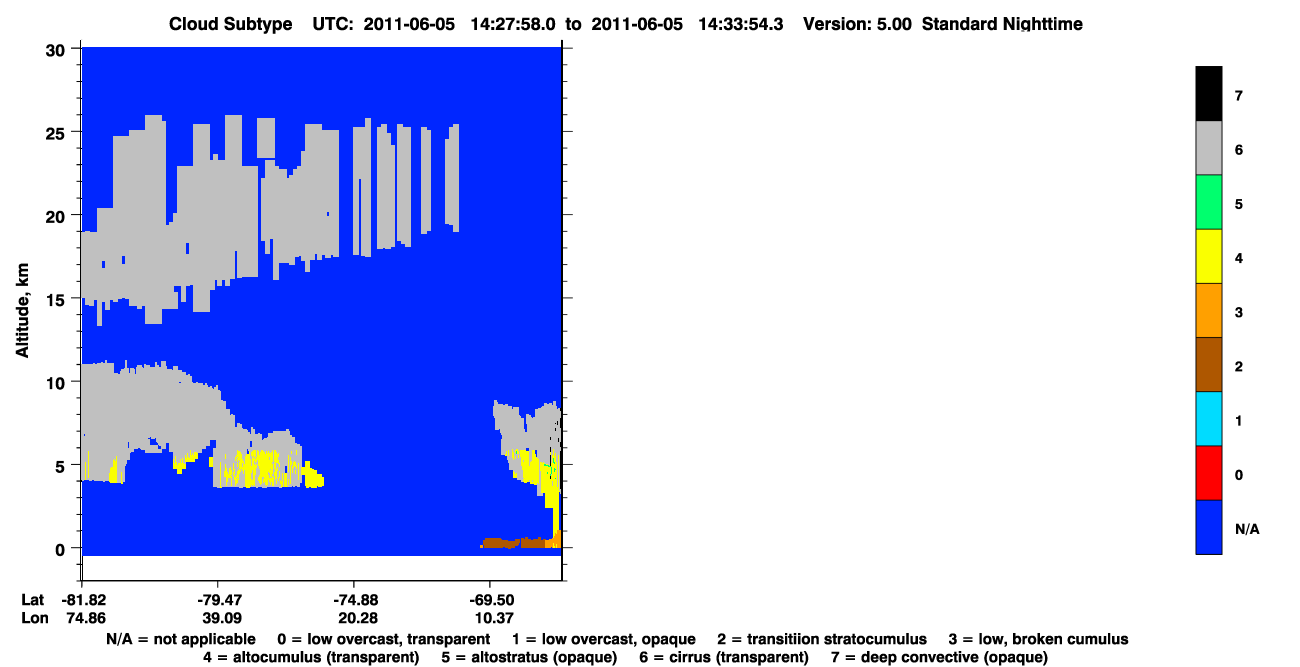Image resolution: width=1300 pixels, height=667 pixels.
Task: Click the y-axis tick label 0
Action: [x=62, y=548]
